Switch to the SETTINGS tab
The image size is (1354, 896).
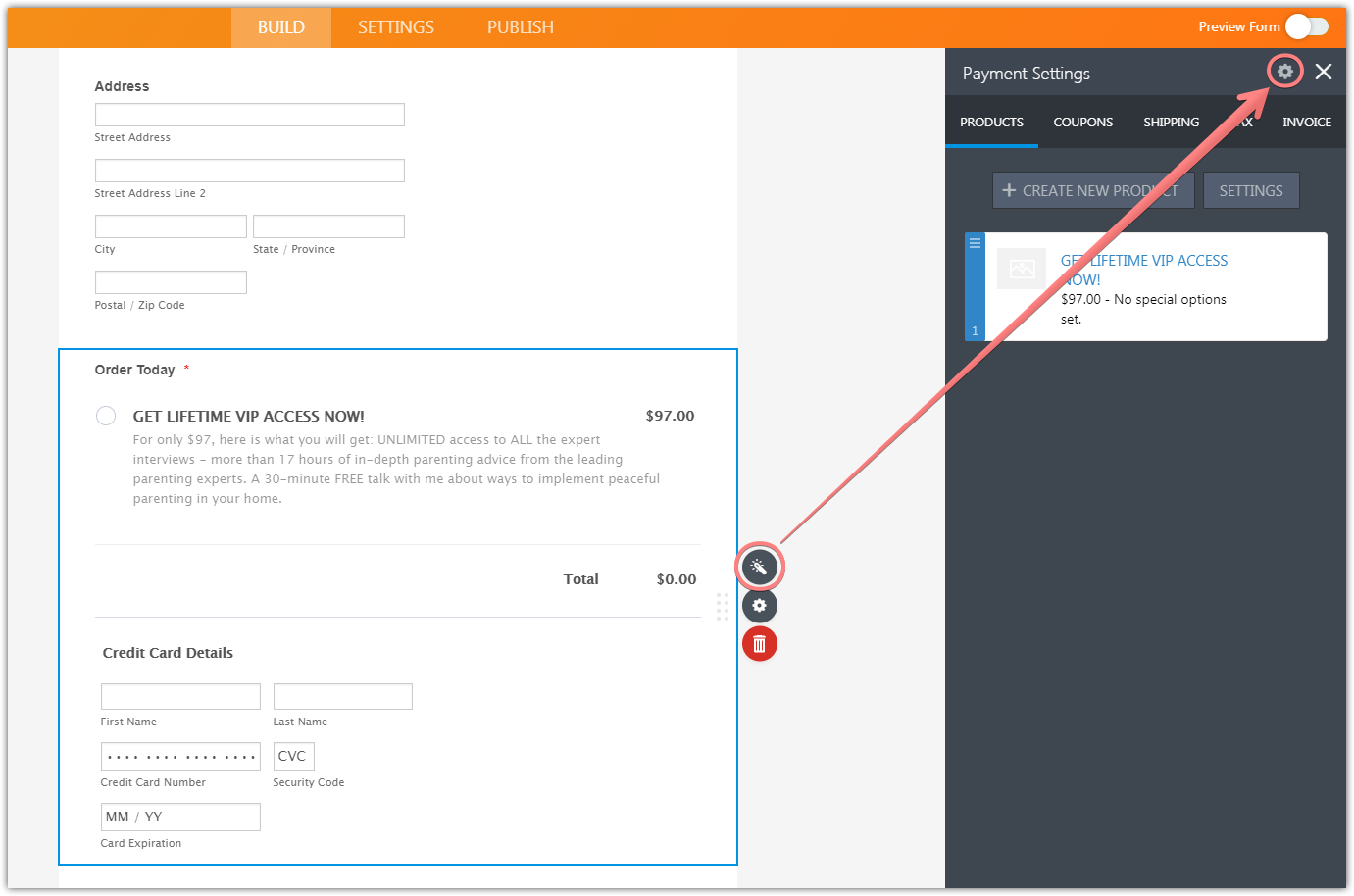point(395,27)
